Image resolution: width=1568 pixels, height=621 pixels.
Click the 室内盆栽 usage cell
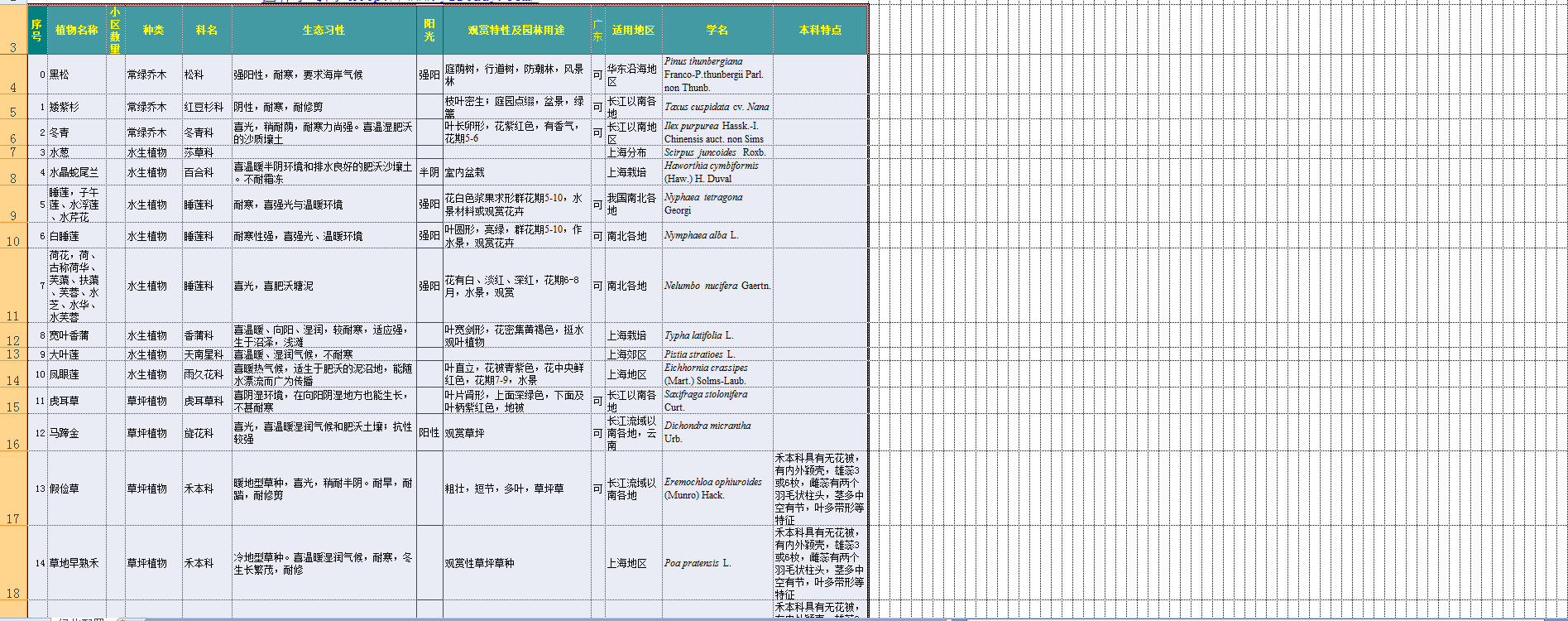(x=516, y=172)
